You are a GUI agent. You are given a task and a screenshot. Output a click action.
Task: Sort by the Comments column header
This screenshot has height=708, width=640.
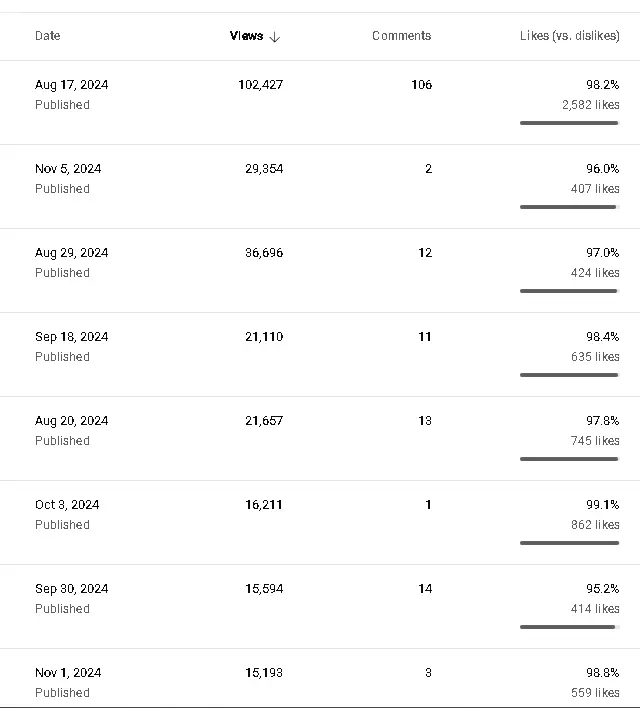coord(402,36)
